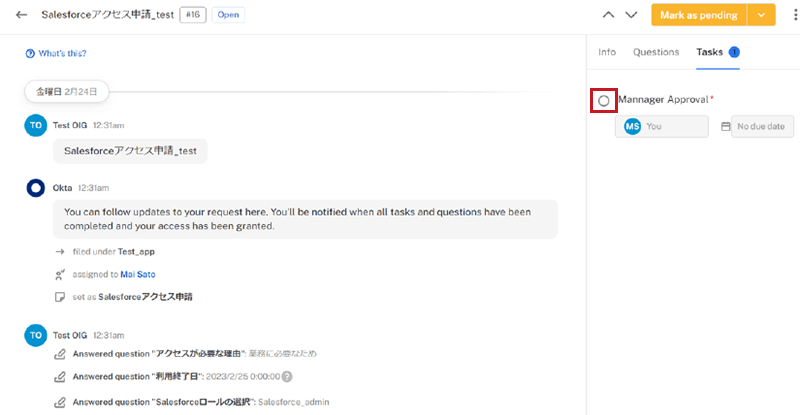800x415 pixels.
Task: Click the set as Salesforceアクセス申請 label
Action: [x=133, y=297]
